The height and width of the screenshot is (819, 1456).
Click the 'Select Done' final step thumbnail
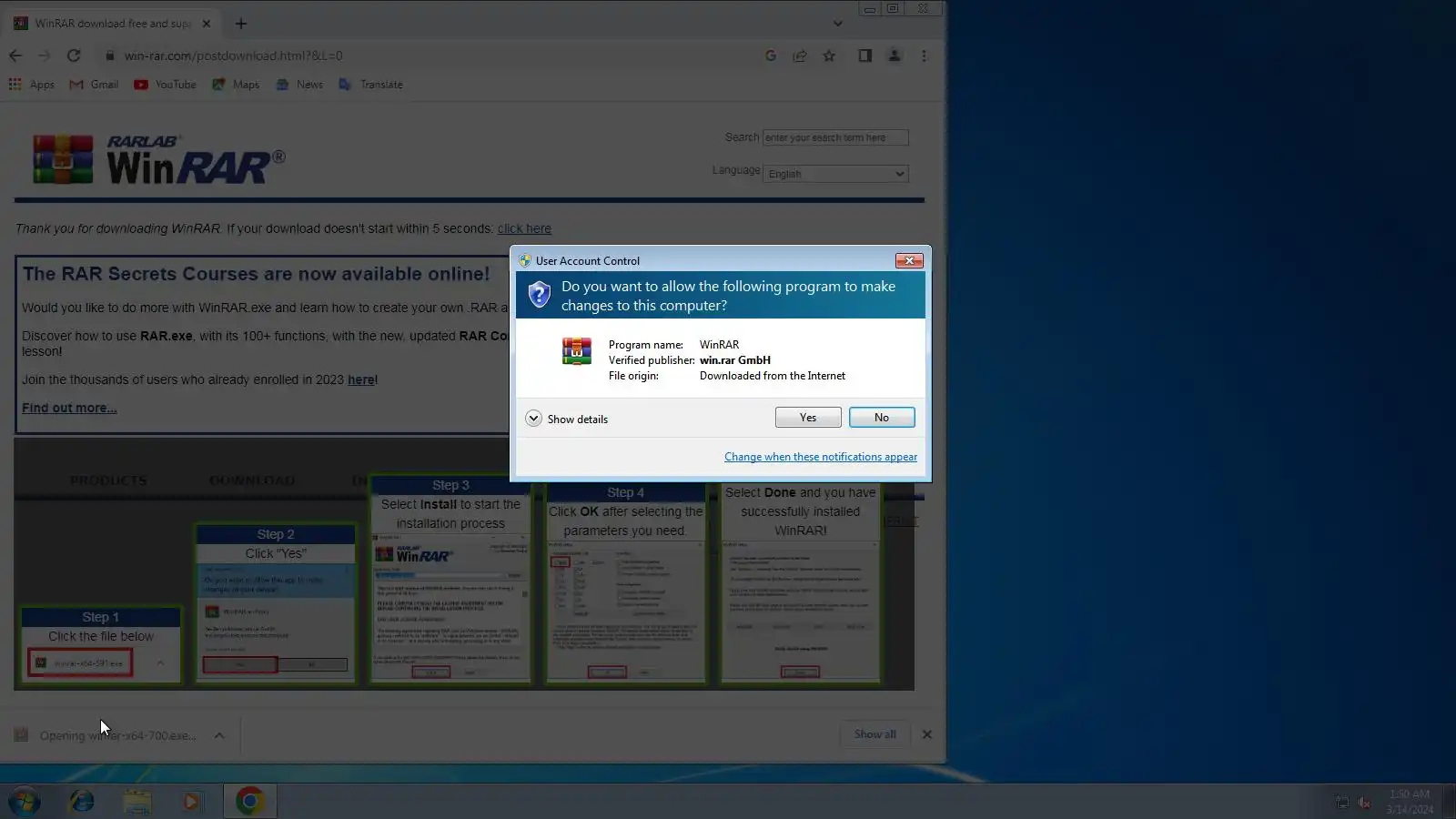click(801, 584)
